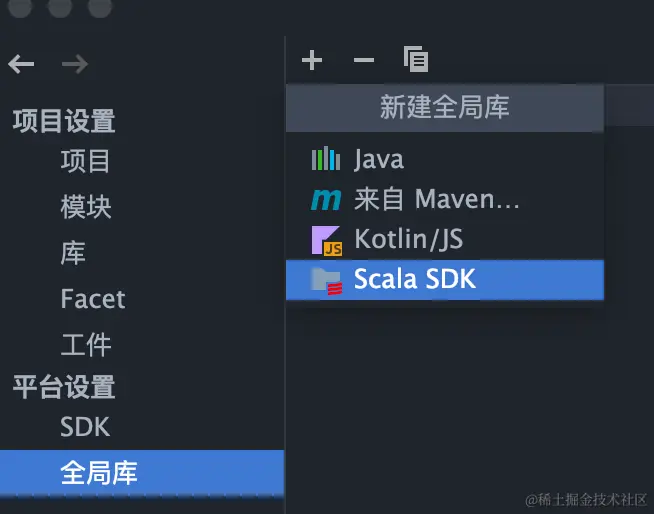Open SDK under 平台设置

[x=85, y=426]
